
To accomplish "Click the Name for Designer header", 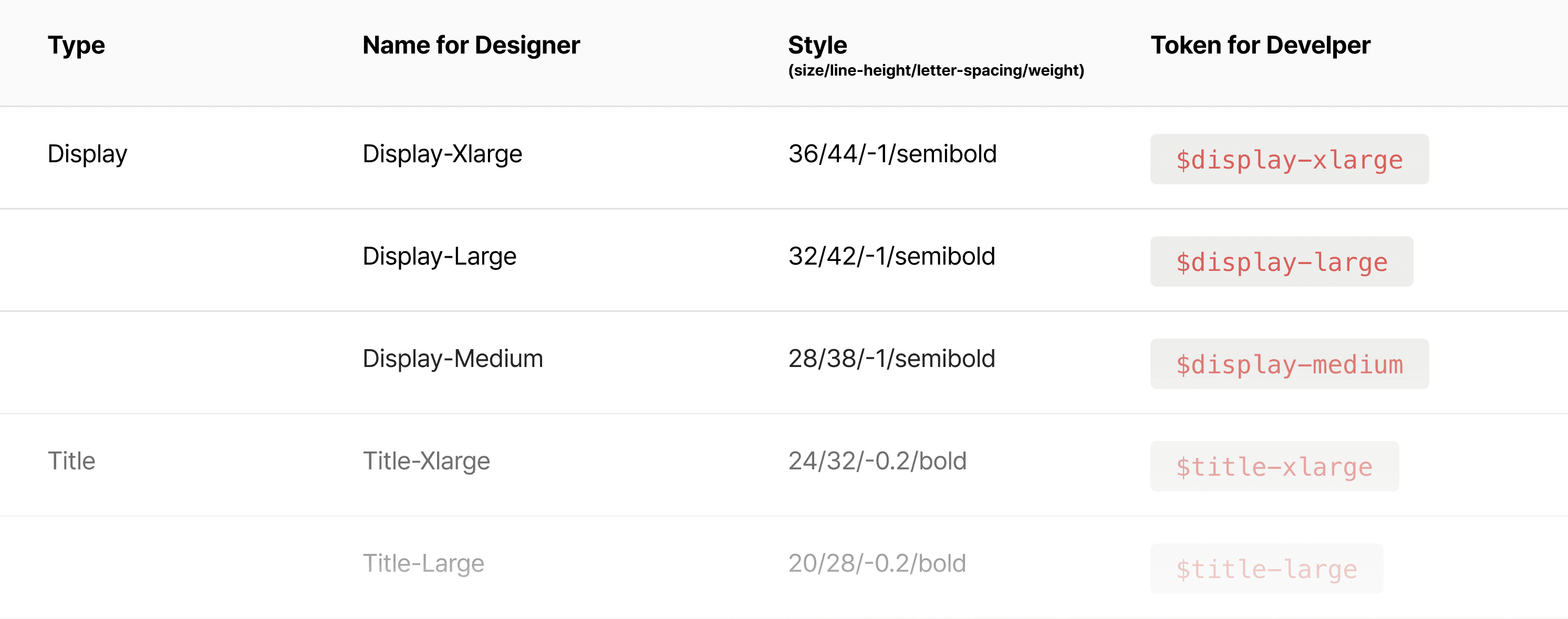I will 471,45.
